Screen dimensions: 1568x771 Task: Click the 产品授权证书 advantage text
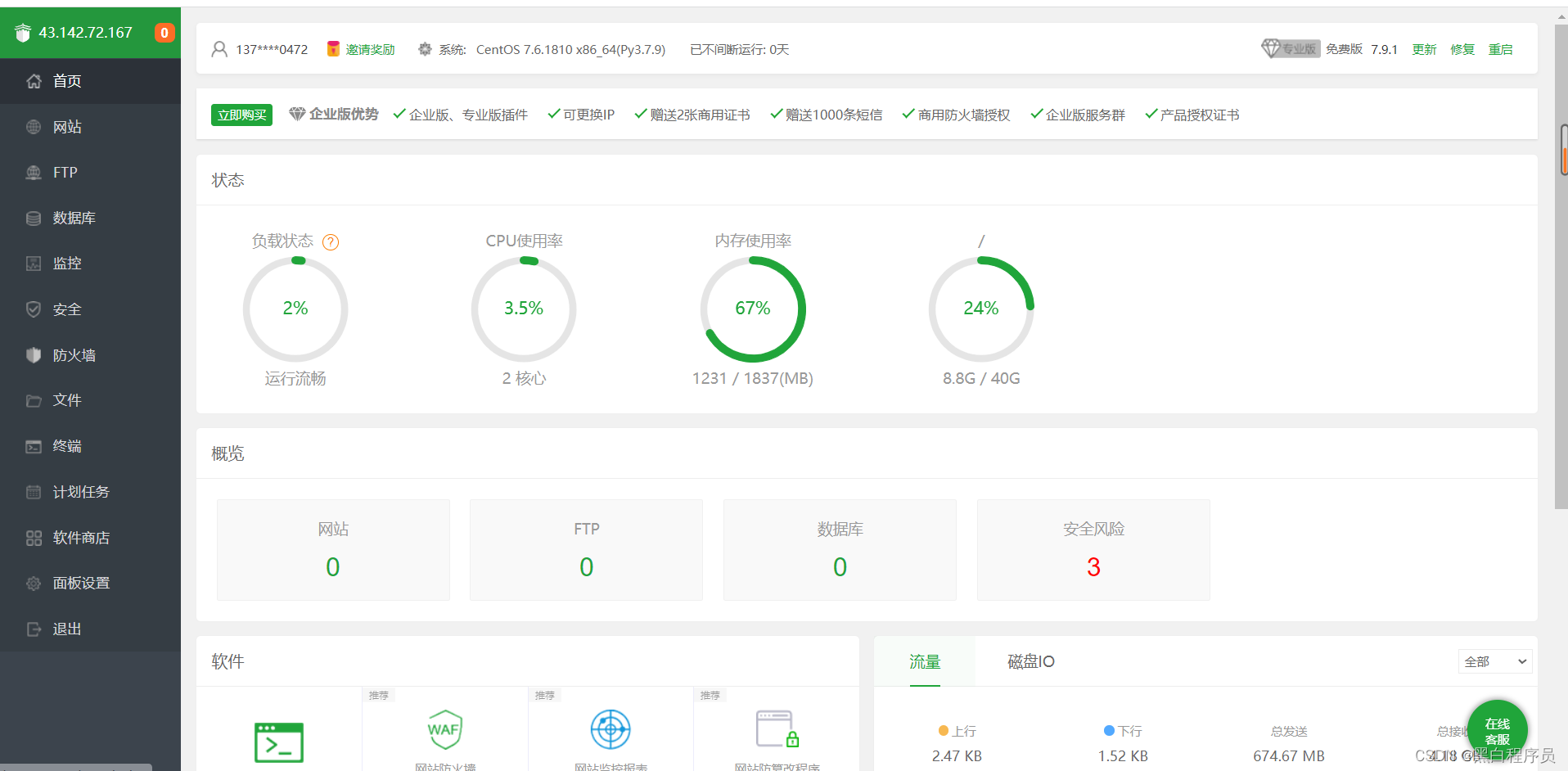(x=1200, y=115)
